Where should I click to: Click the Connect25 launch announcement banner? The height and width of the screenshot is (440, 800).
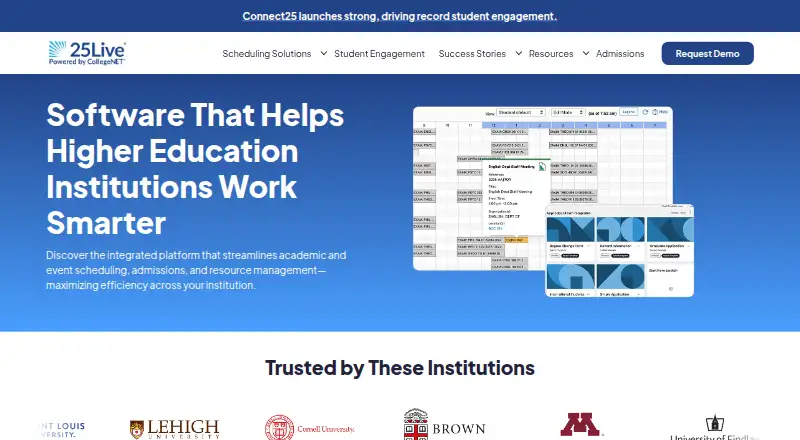click(399, 16)
